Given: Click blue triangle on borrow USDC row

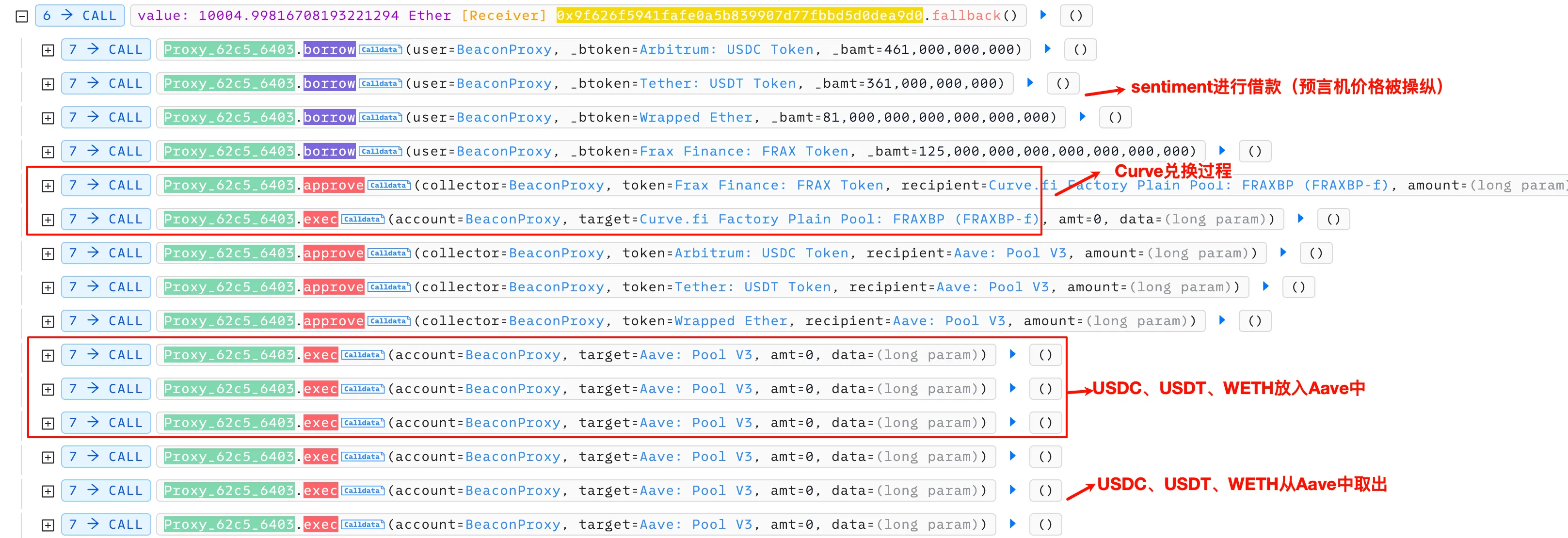Looking at the screenshot, I should (x=1048, y=48).
